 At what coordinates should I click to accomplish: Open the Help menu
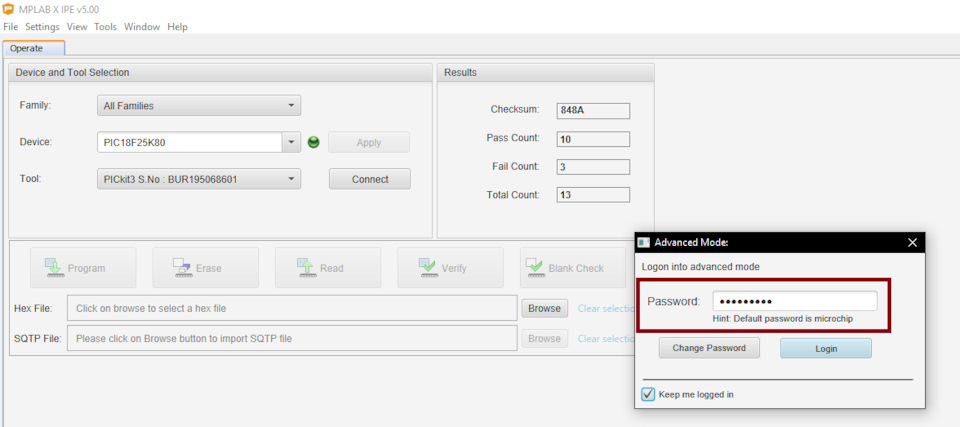(x=178, y=27)
